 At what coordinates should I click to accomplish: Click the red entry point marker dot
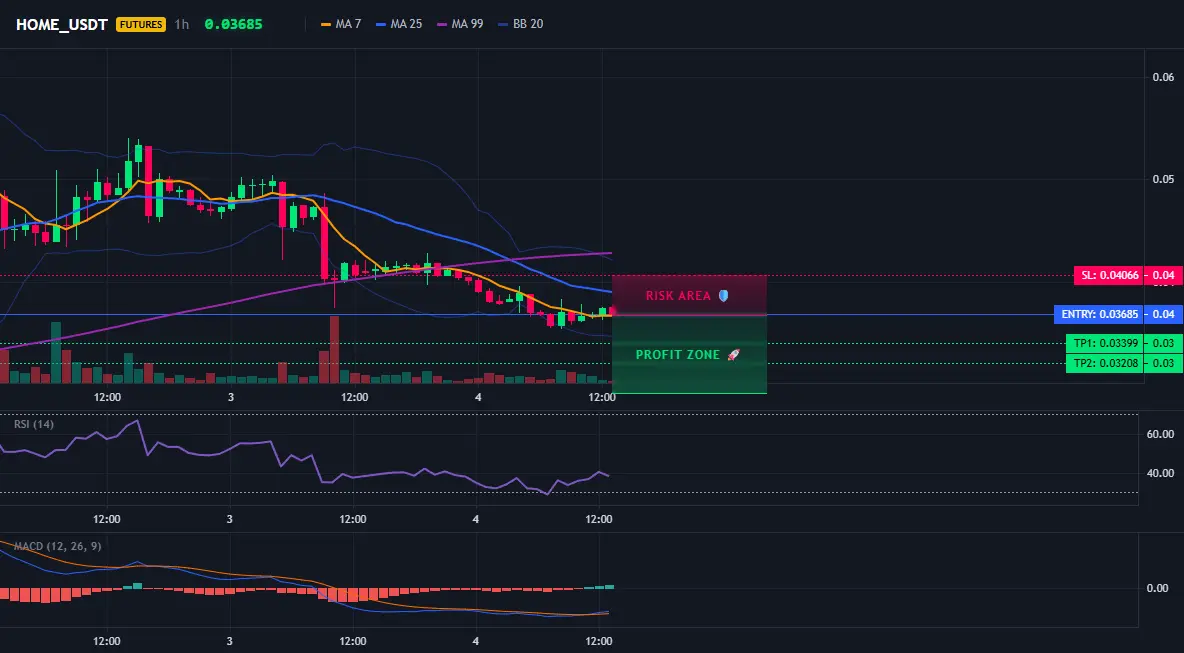(x=612, y=311)
